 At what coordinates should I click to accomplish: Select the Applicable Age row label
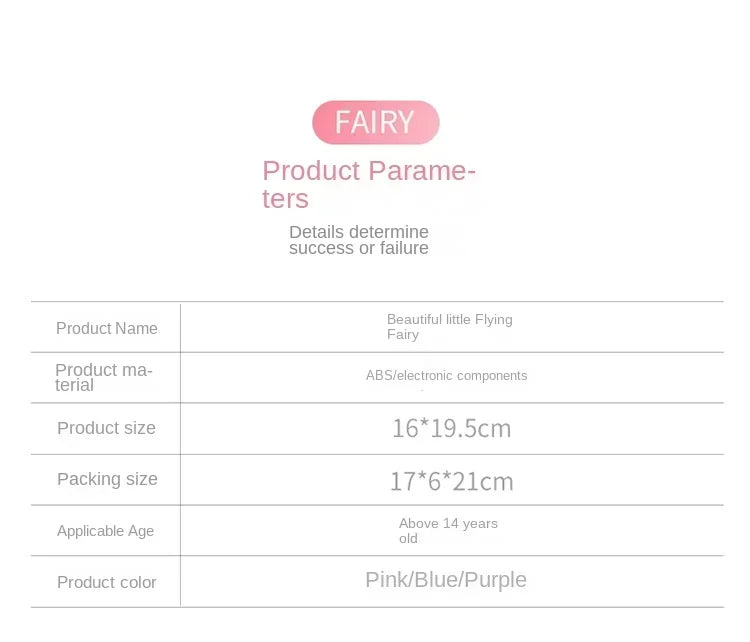pos(105,531)
